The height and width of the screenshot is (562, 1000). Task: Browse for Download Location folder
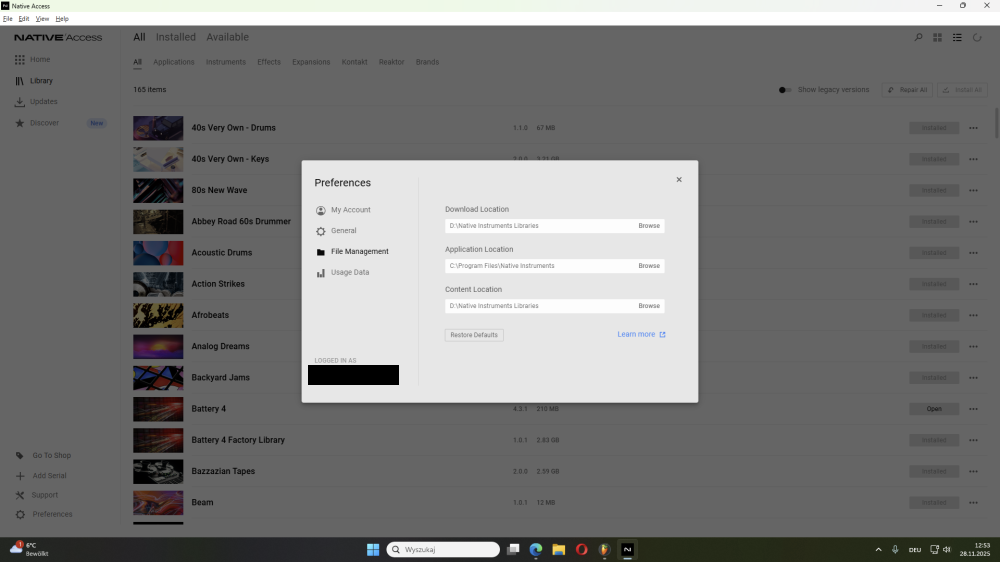pos(649,226)
